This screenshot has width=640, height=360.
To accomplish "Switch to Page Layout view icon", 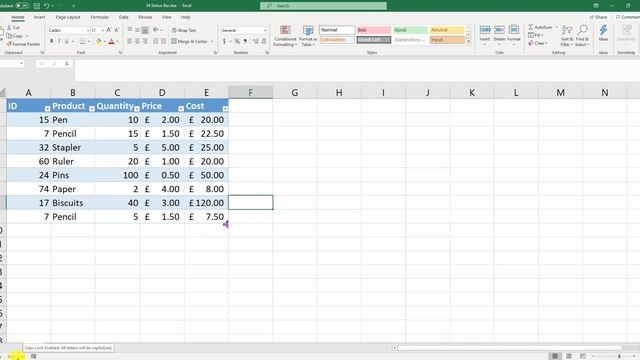I will [x=569, y=356].
